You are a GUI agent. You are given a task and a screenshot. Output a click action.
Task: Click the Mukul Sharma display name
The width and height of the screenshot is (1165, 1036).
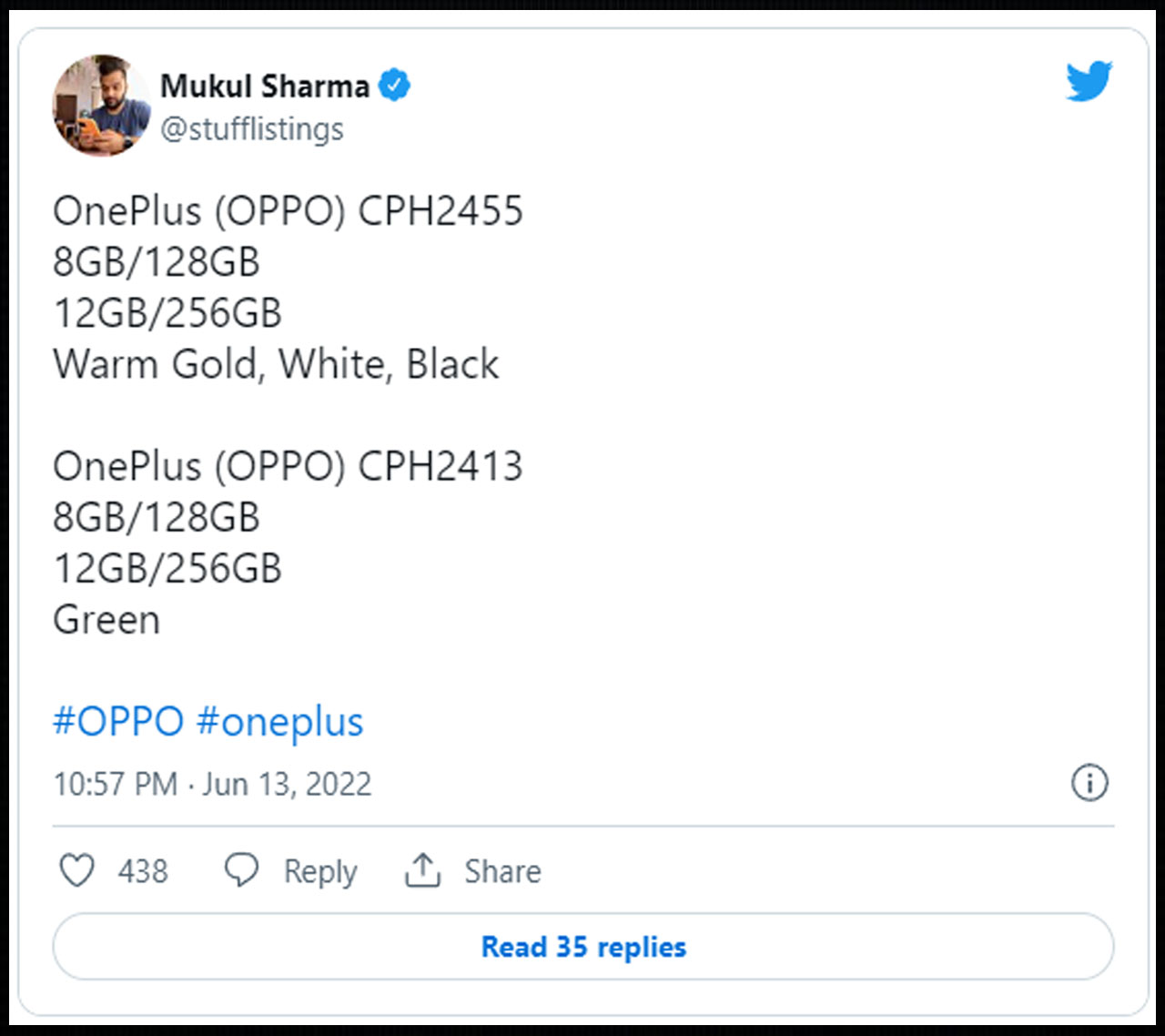pos(265,86)
